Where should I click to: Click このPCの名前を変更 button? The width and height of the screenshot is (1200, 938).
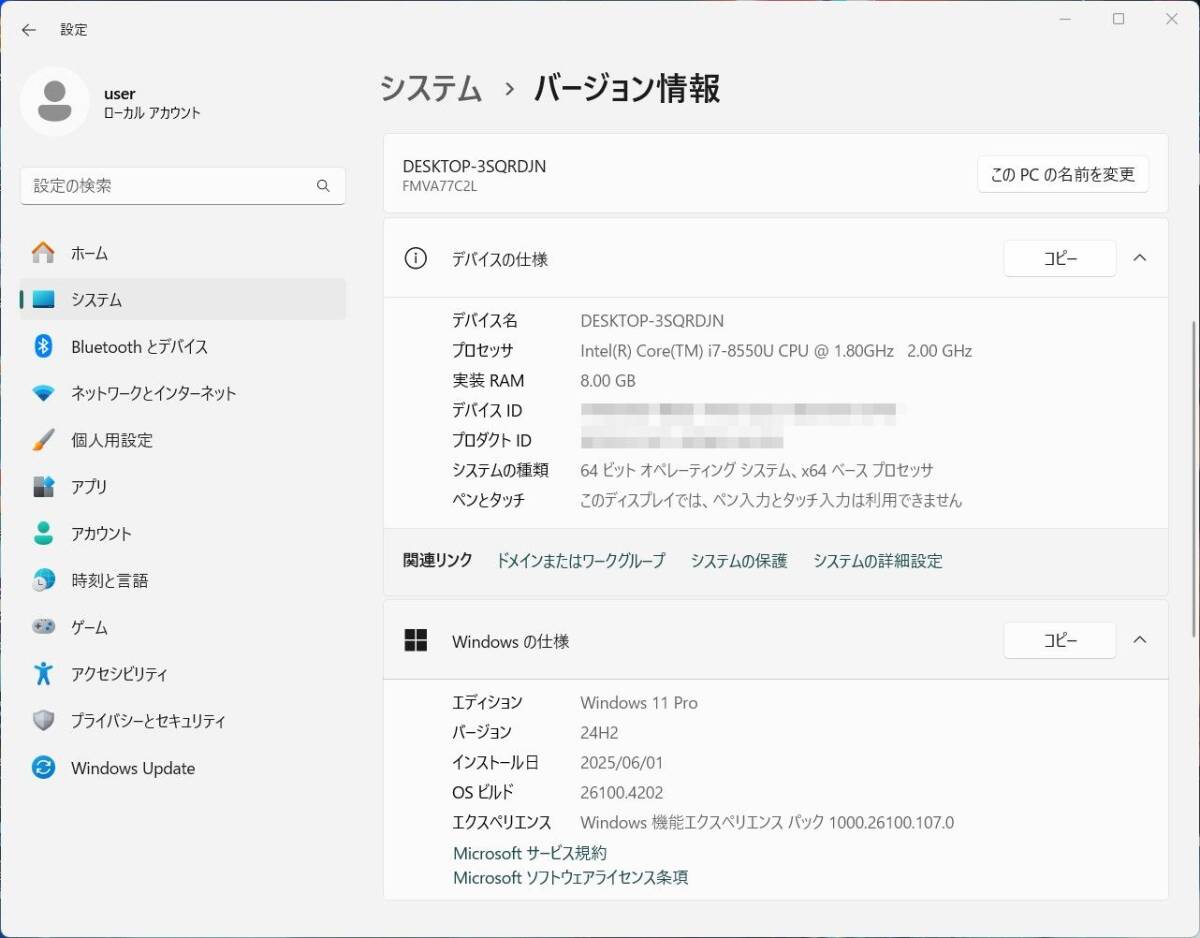coord(1063,174)
